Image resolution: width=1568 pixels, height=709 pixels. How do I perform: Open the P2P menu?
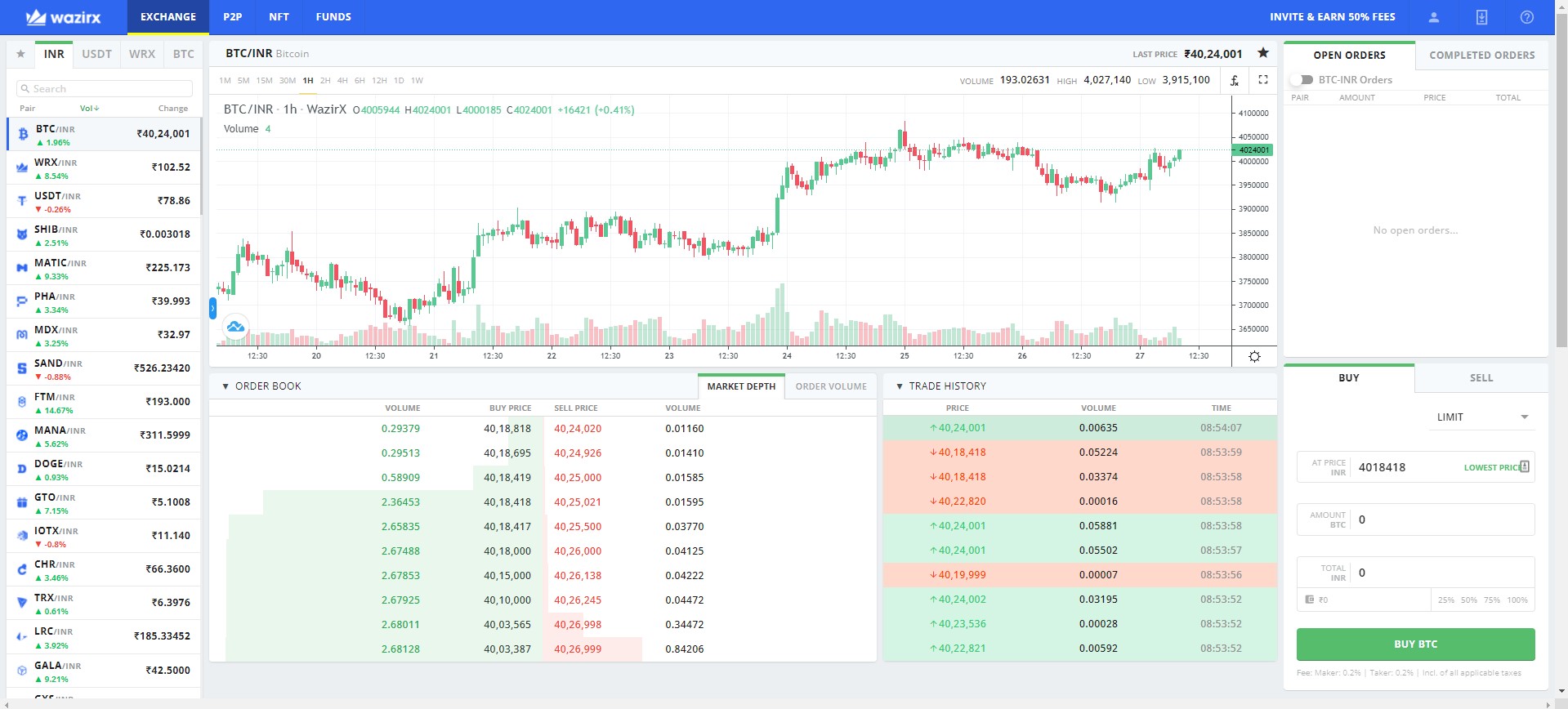[233, 17]
